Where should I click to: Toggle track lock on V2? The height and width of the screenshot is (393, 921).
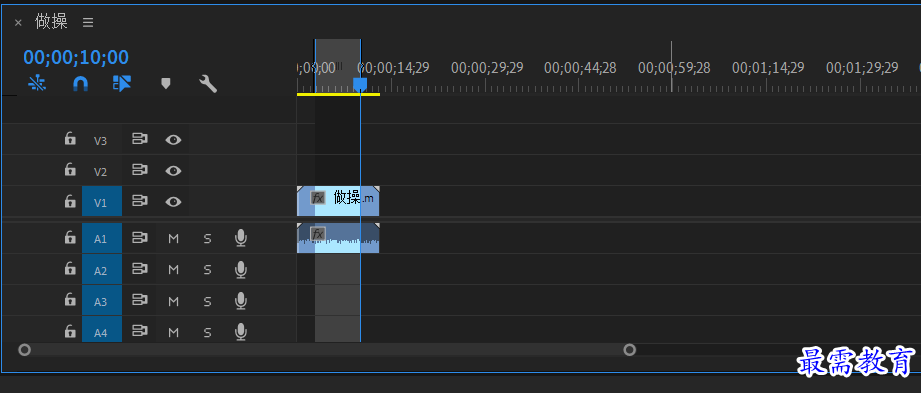tap(70, 170)
